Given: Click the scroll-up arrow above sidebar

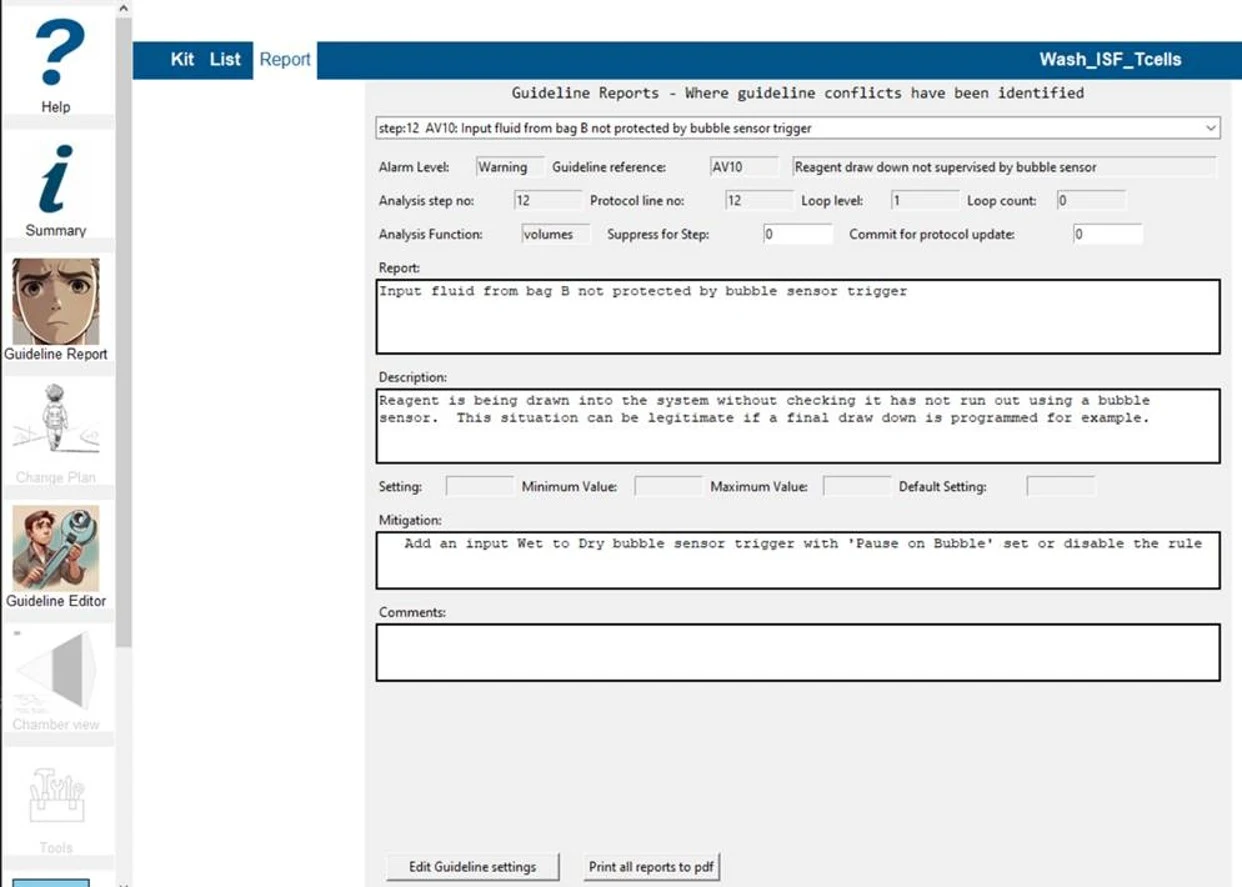Looking at the screenshot, I should (123, 8).
